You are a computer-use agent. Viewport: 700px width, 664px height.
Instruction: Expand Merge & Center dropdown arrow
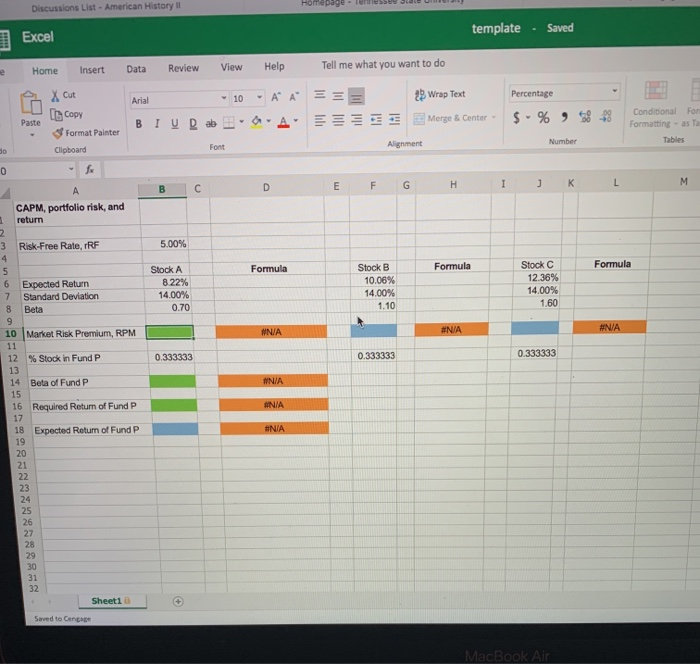point(494,117)
